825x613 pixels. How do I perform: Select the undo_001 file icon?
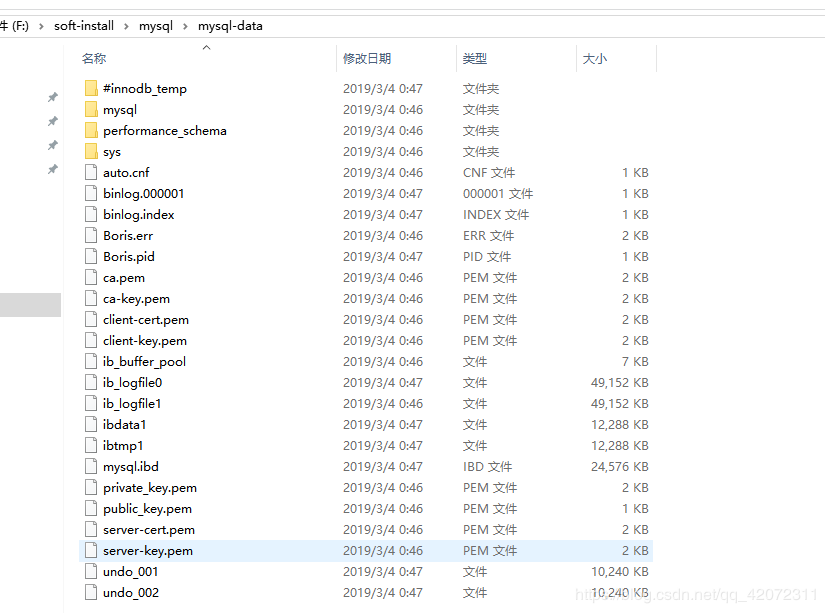click(x=91, y=572)
